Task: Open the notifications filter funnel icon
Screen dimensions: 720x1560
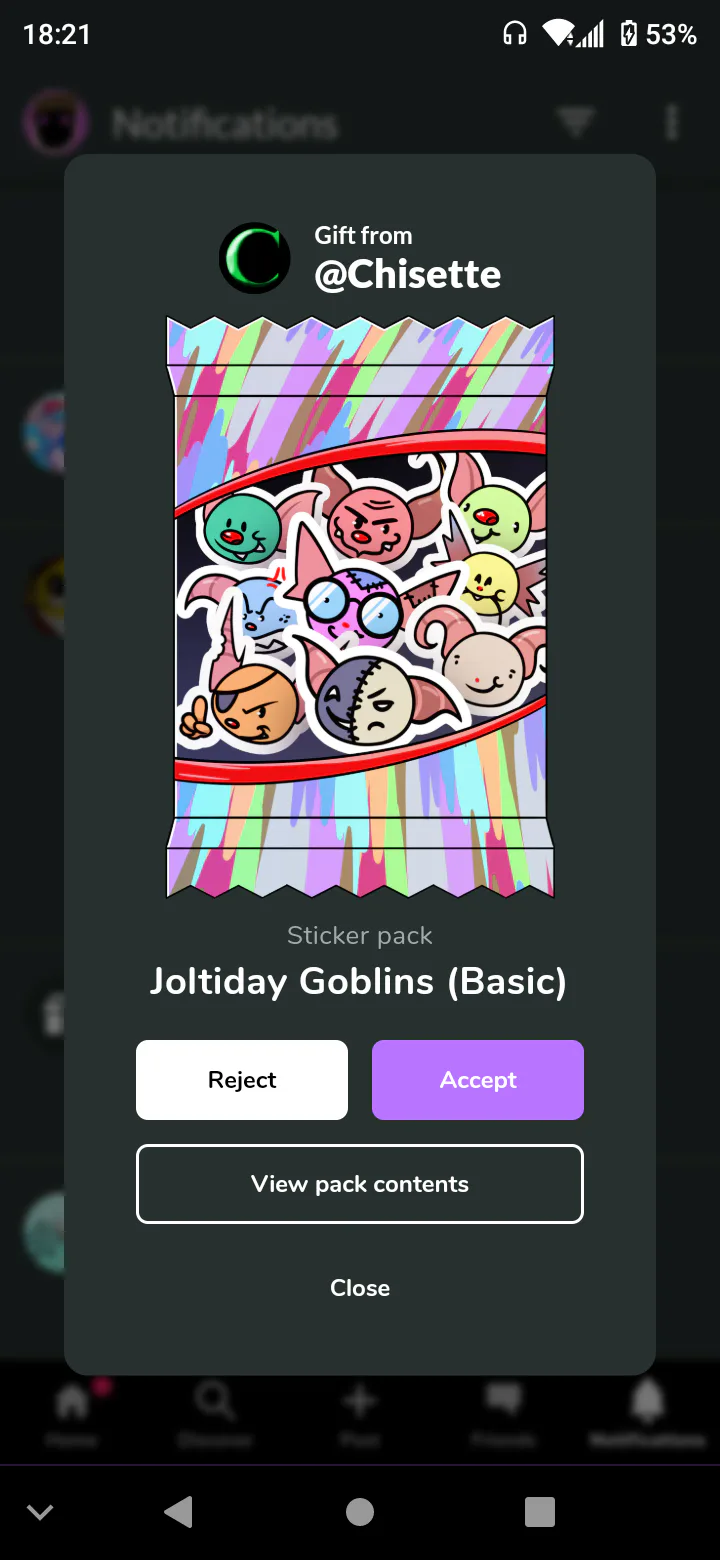Action: coord(575,123)
